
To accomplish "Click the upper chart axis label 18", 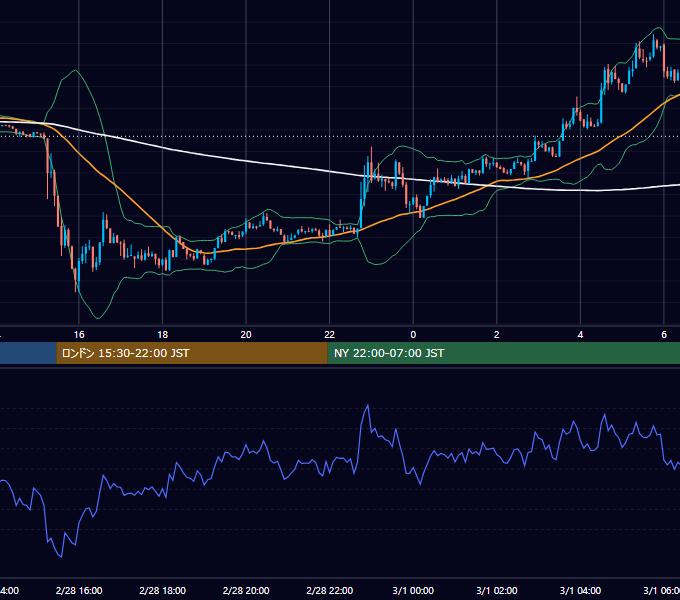I will pos(163,335).
